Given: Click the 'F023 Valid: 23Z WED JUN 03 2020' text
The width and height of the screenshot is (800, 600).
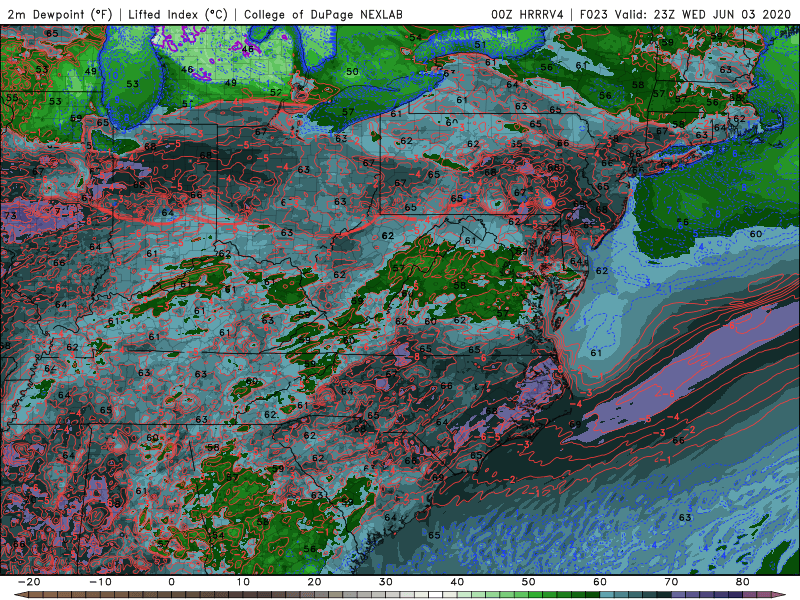Looking at the screenshot, I should (685, 14).
